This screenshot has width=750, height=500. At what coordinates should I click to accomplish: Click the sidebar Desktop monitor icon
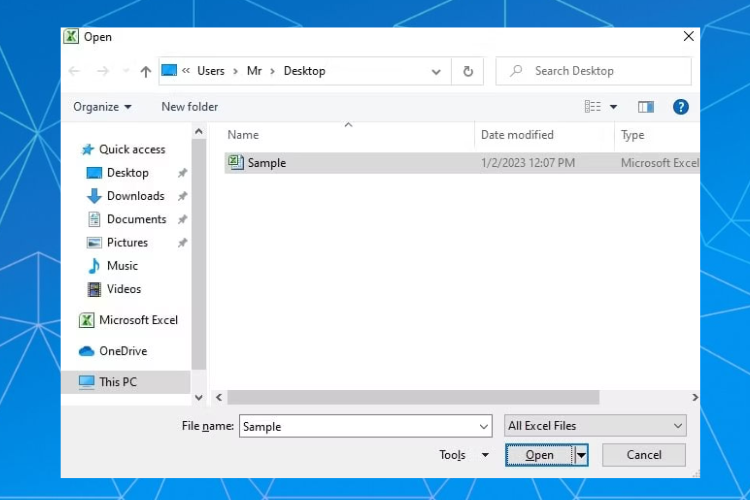click(94, 173)
